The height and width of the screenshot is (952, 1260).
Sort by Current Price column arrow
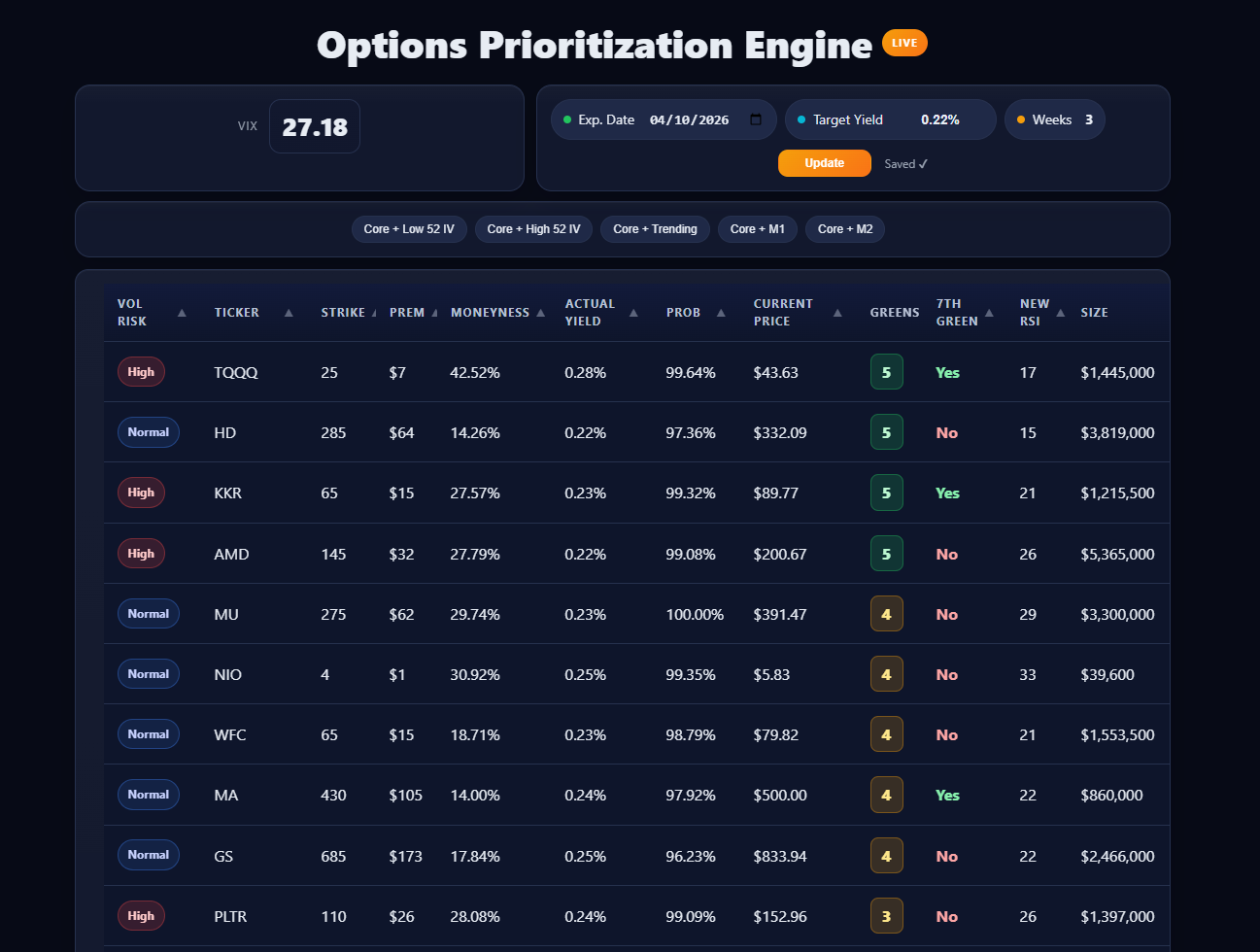point(837,313)
